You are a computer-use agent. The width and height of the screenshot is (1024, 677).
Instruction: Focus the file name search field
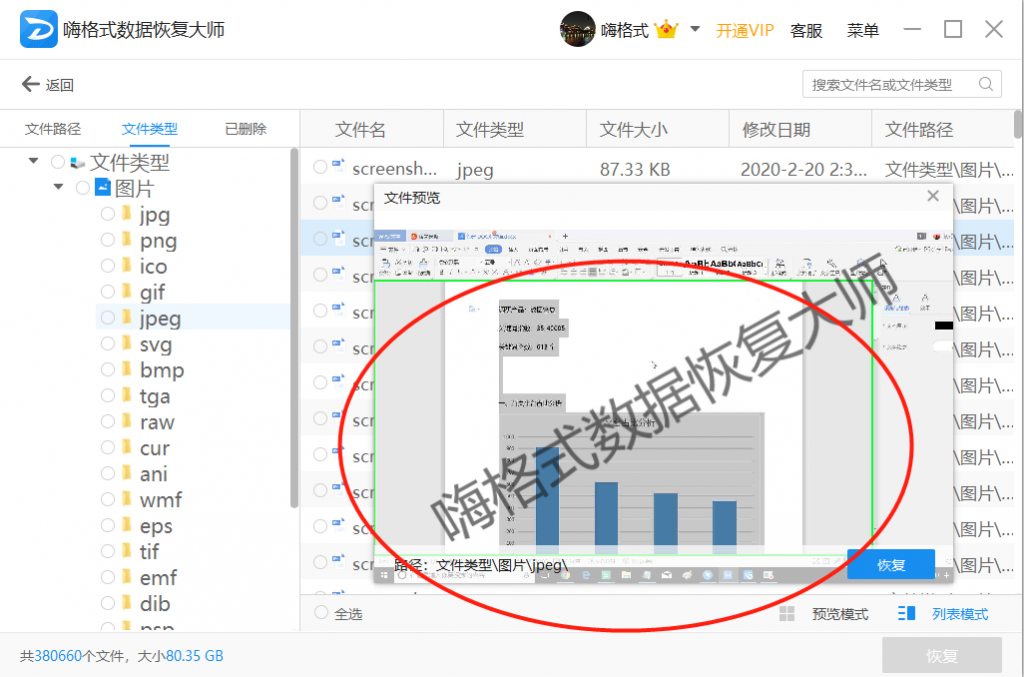(902, 84)
